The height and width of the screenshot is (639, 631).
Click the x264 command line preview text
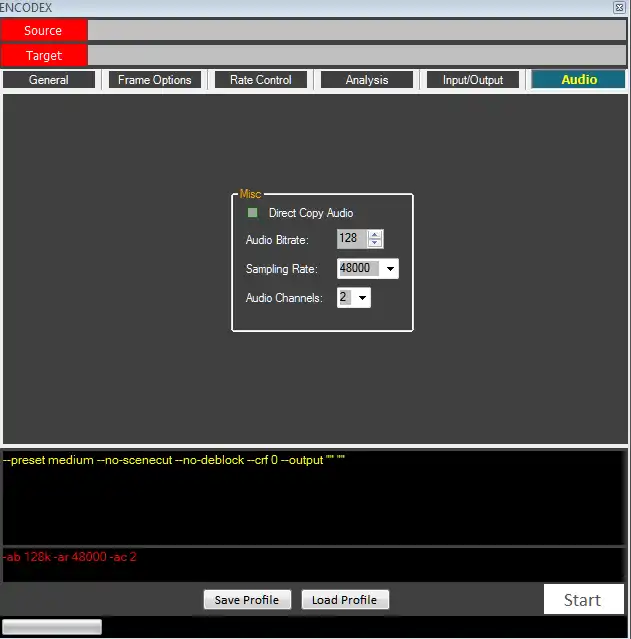click(x=174, y=460)
